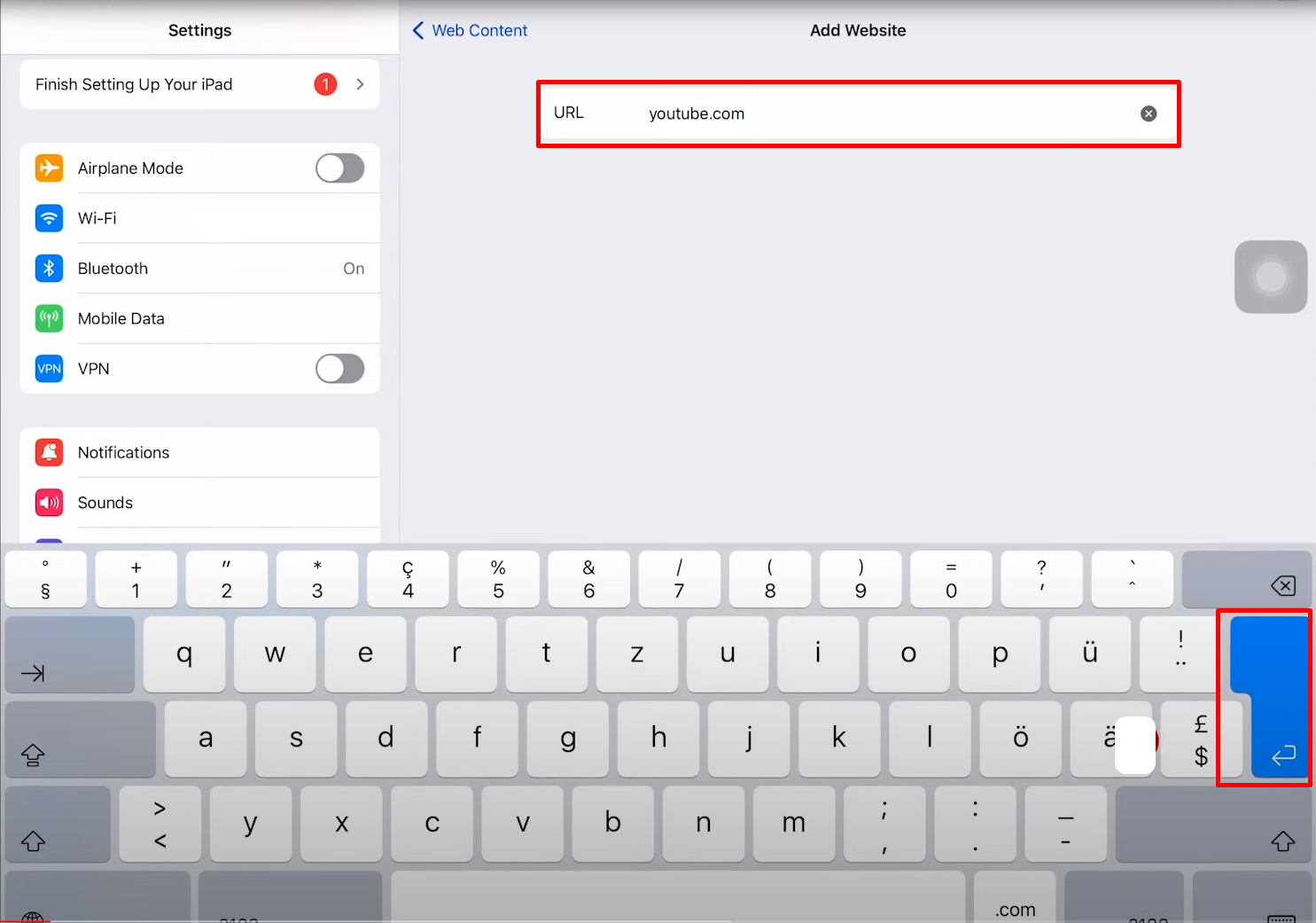Viewport: 1316px width, 923px height.
Task: Toggle Airplane Mode switch
Action: pos(339,168)
